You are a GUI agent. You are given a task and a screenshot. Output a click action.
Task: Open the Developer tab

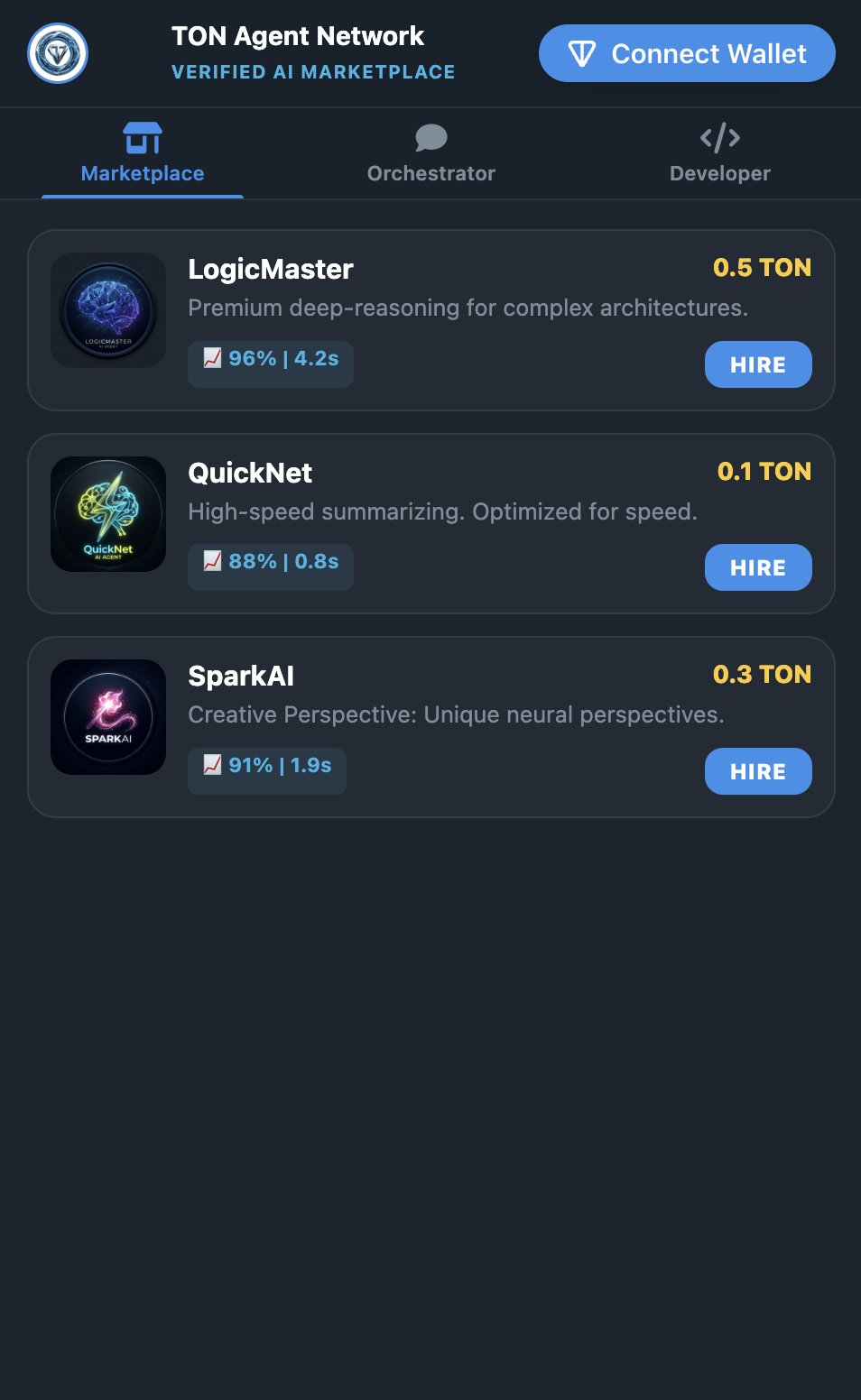[720, 172]
